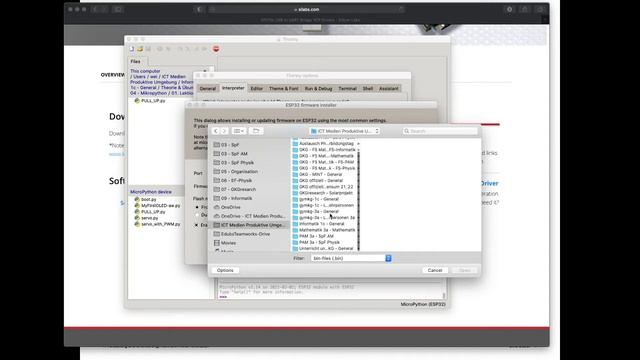Switch to Terminal tab in Thonny options

pyautogui.click(x=347, y=89)
